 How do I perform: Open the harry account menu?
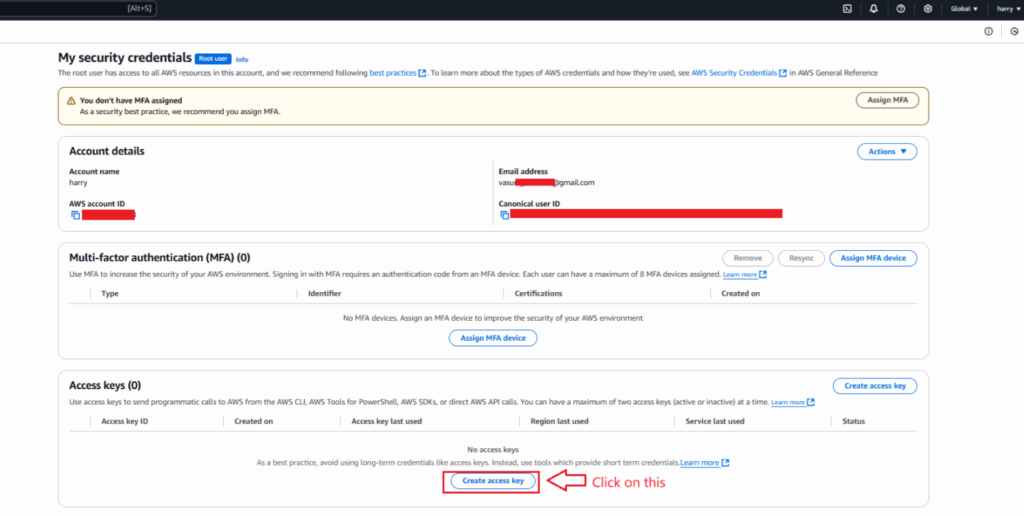pos(1008,9)
